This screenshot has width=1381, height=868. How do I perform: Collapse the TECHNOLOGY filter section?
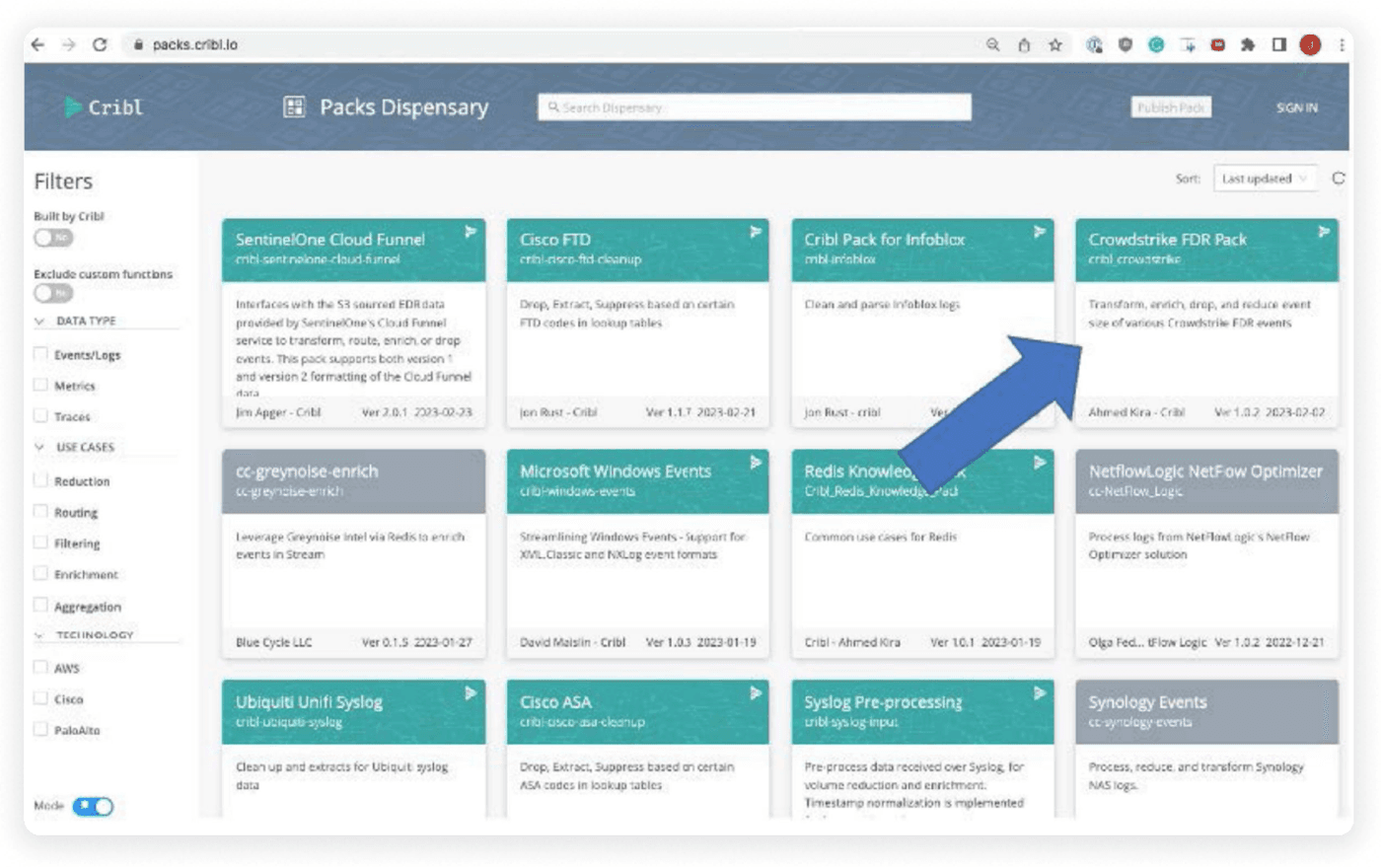pos(39,635)
